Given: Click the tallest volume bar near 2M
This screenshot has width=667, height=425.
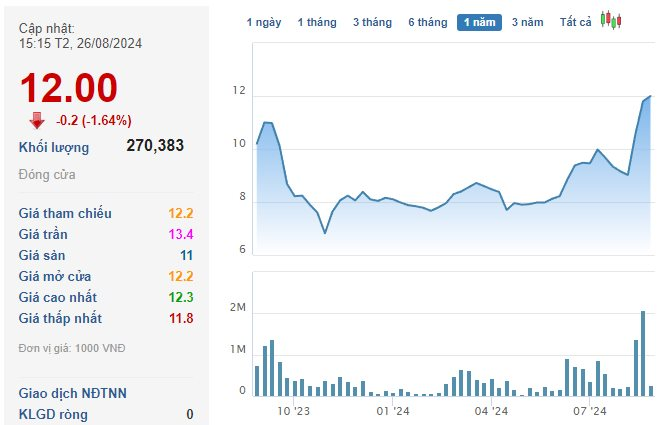Looking at the screenshot, I should 643,353.
